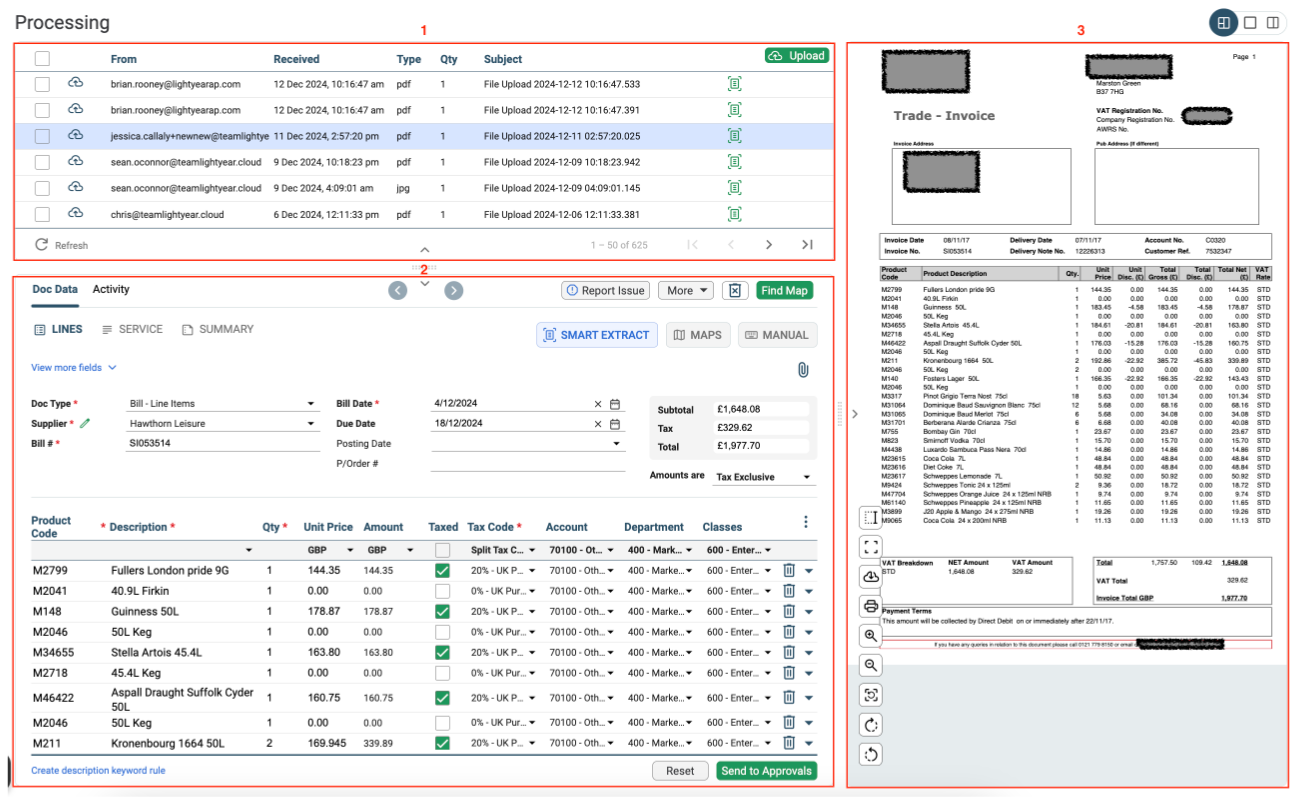Image resolution: width=1298 pixels, height=804 pixels.
Task: Click the green Upload button
Action: (x=797, y=56)
